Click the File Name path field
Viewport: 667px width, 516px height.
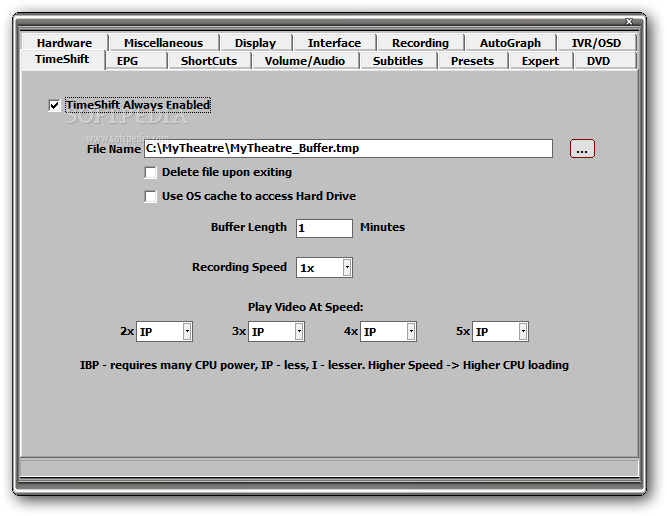348,148
